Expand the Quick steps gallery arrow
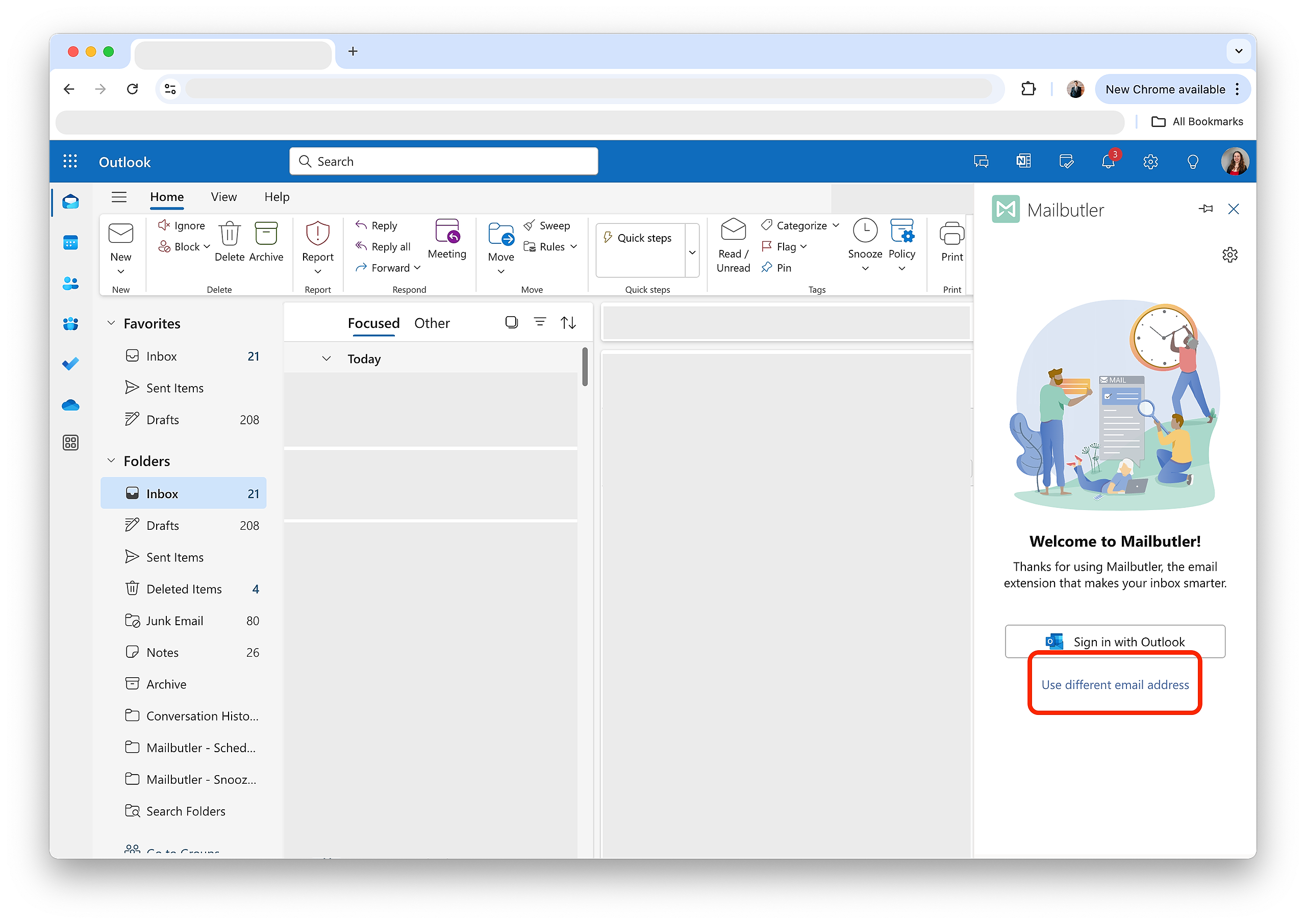The width and height of the screenshot is (1306, 924). click(x=692, y=252)
